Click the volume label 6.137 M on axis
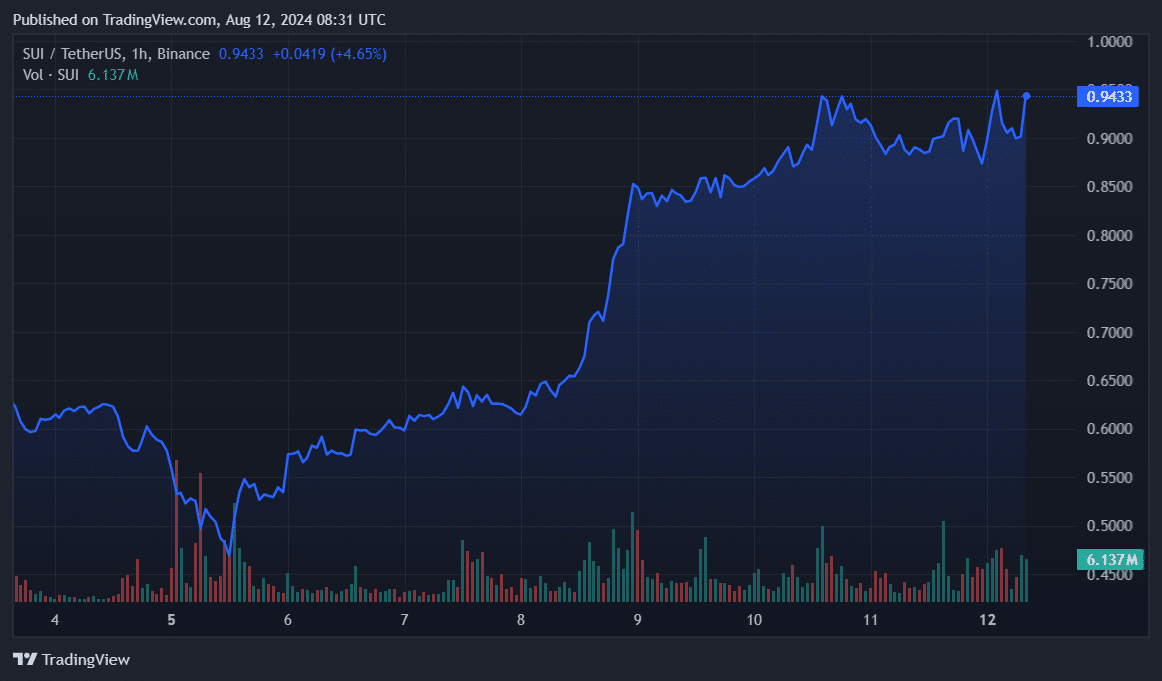 [1110, 559]
